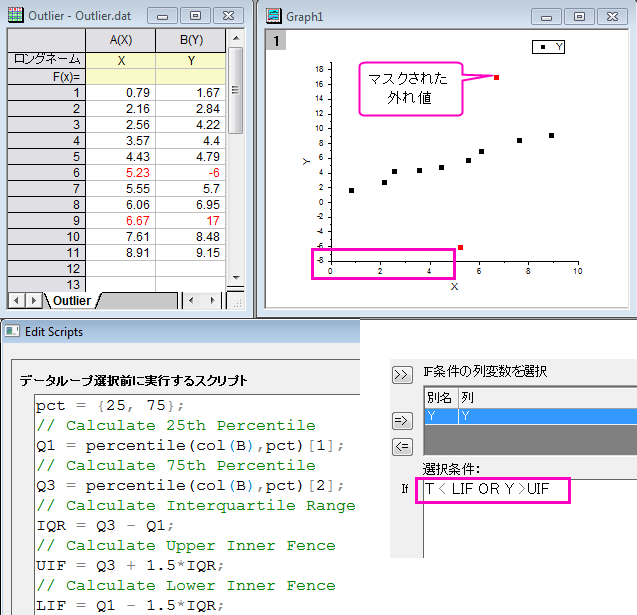Click the double-arrow >> expand button
Viewport: 637px width, 615px height.
[x=402, y=375]
